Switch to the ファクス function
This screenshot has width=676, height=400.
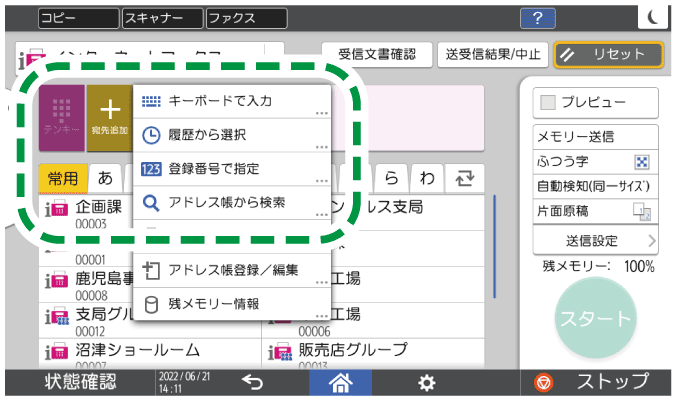click(247, 19)
